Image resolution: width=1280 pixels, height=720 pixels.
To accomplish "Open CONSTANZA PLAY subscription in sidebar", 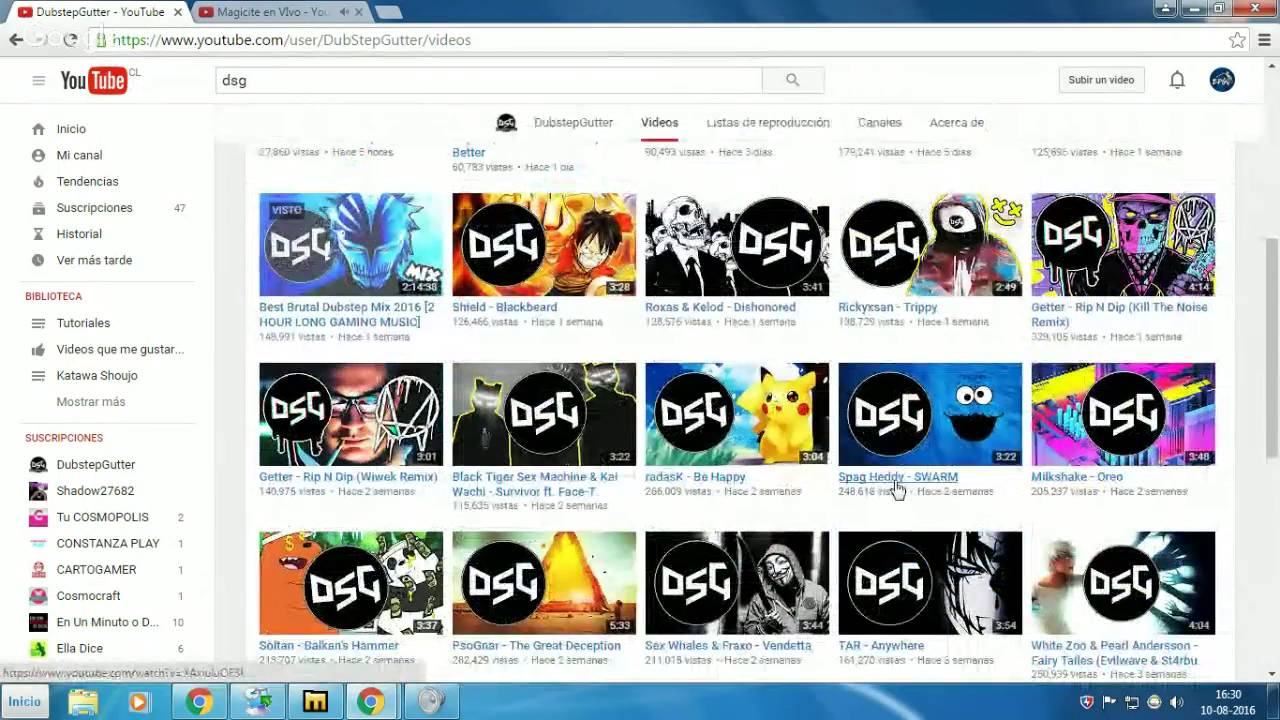I will pos(108,543).
